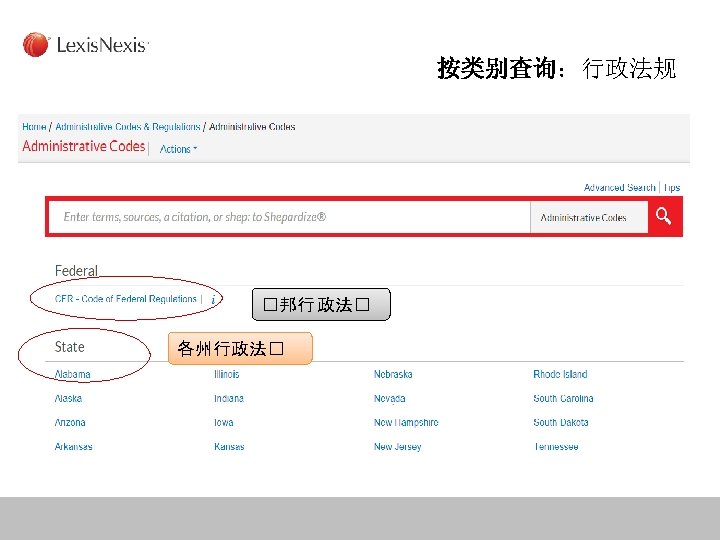This screenshot has height=540, width=720.
Task: Open the Actions dropdown menu
Action: (178, 149)
